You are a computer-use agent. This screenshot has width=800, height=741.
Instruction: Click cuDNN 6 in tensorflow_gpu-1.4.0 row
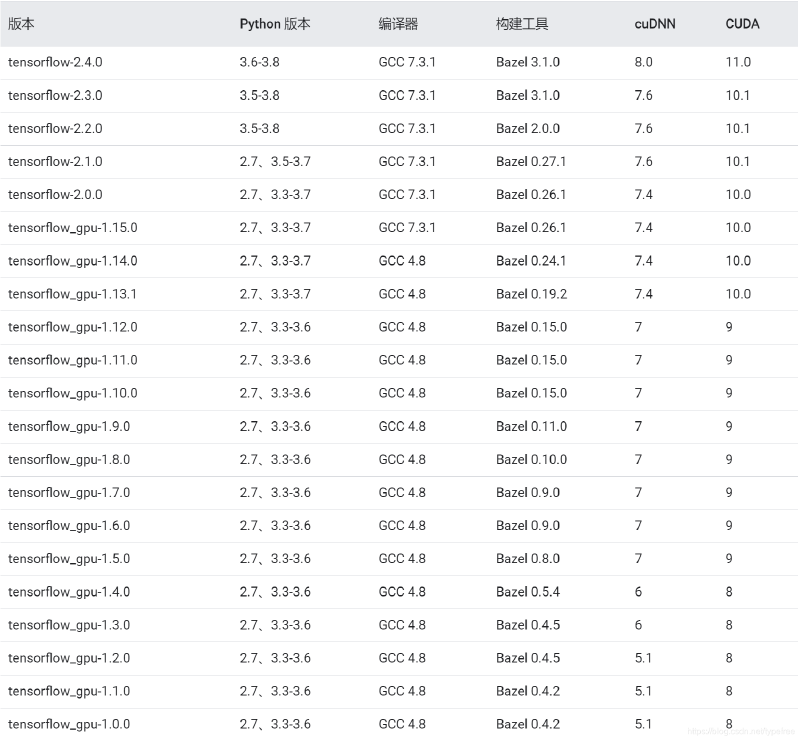[x=638, y=592]
